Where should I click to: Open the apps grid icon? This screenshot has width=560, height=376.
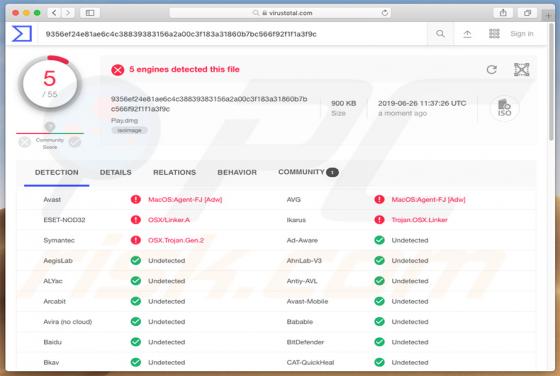click(494, 34)
